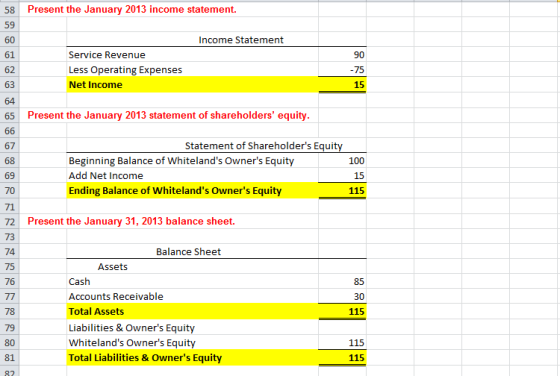Select the 'Cash' cell
This screenshot has width=560, height=376.
point(192,282)
